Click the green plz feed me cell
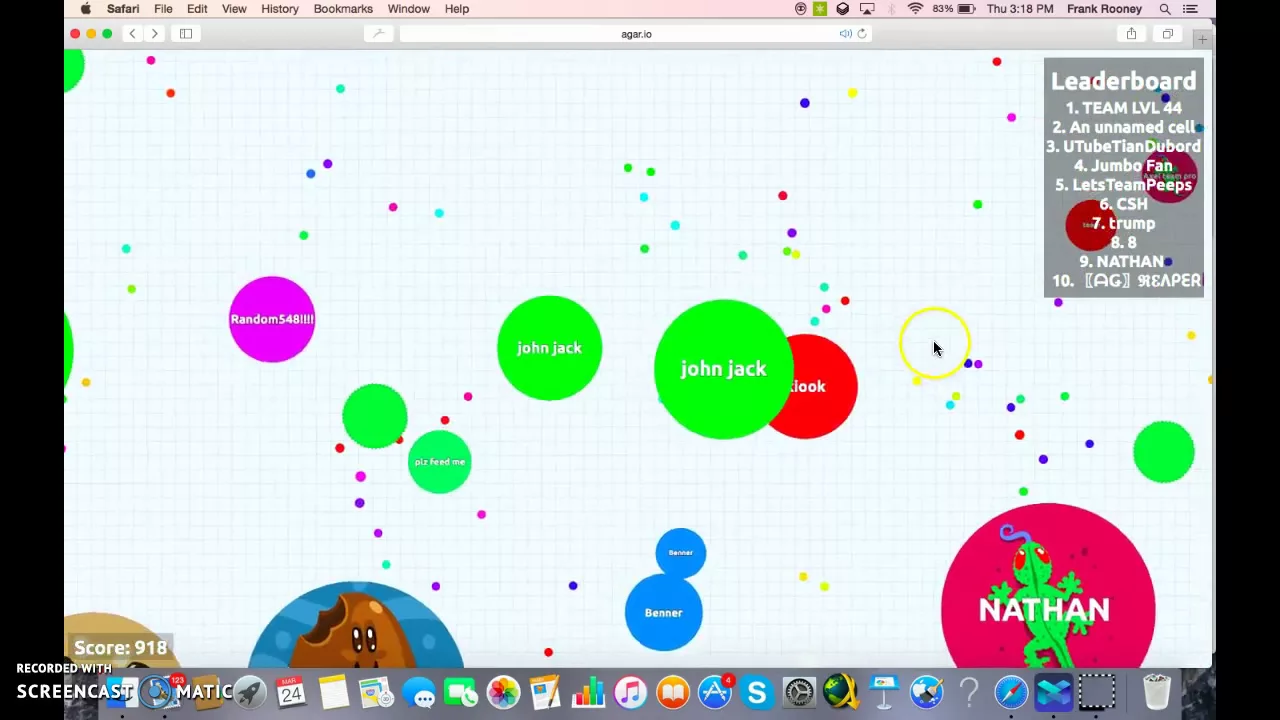Screen dimensions: 1280x720 (440, 462)
